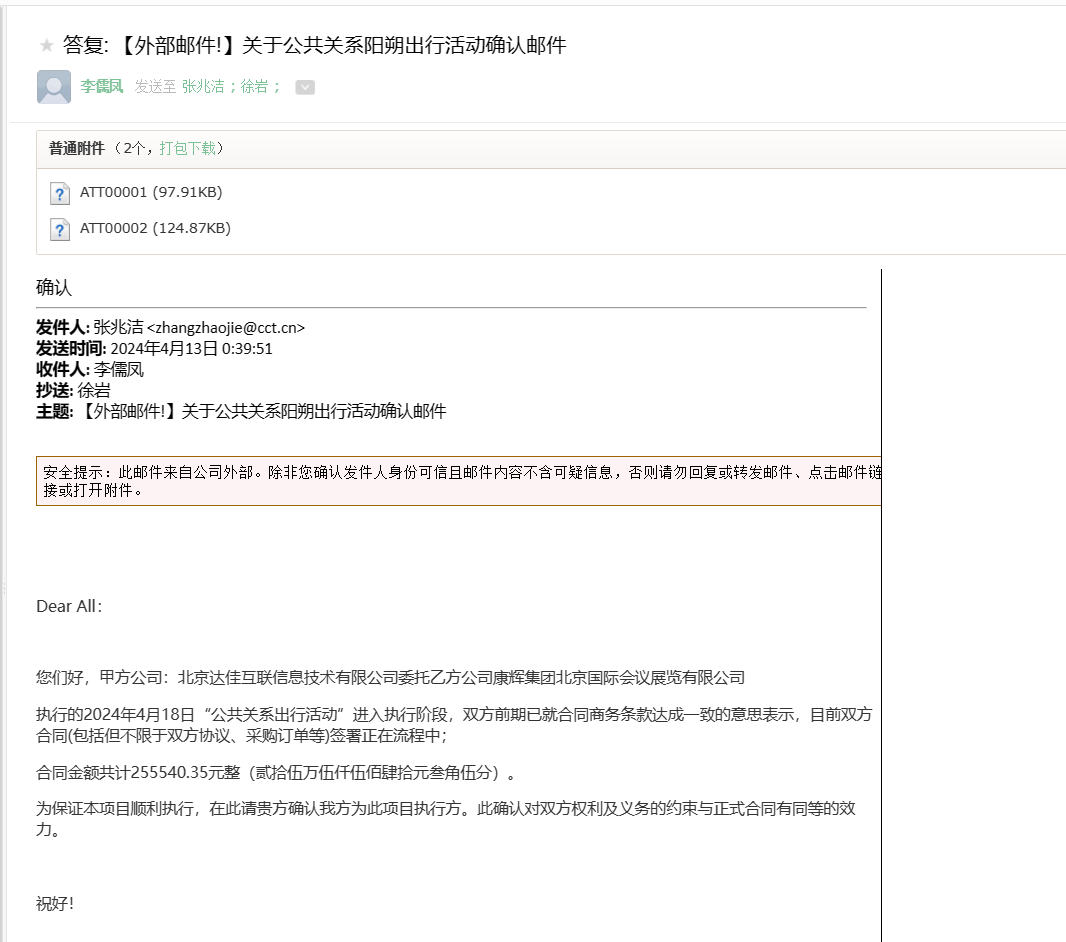Click the 安全提示 security warning banner
1066x942 pixels.
tap(458, 481)
